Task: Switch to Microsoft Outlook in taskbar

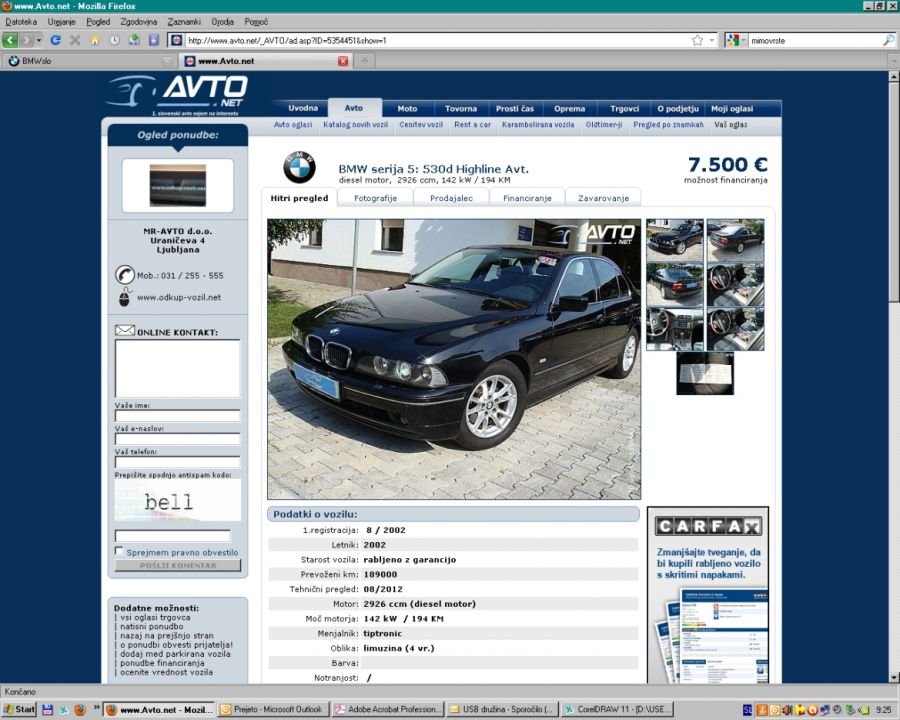Action: point(274,710)
